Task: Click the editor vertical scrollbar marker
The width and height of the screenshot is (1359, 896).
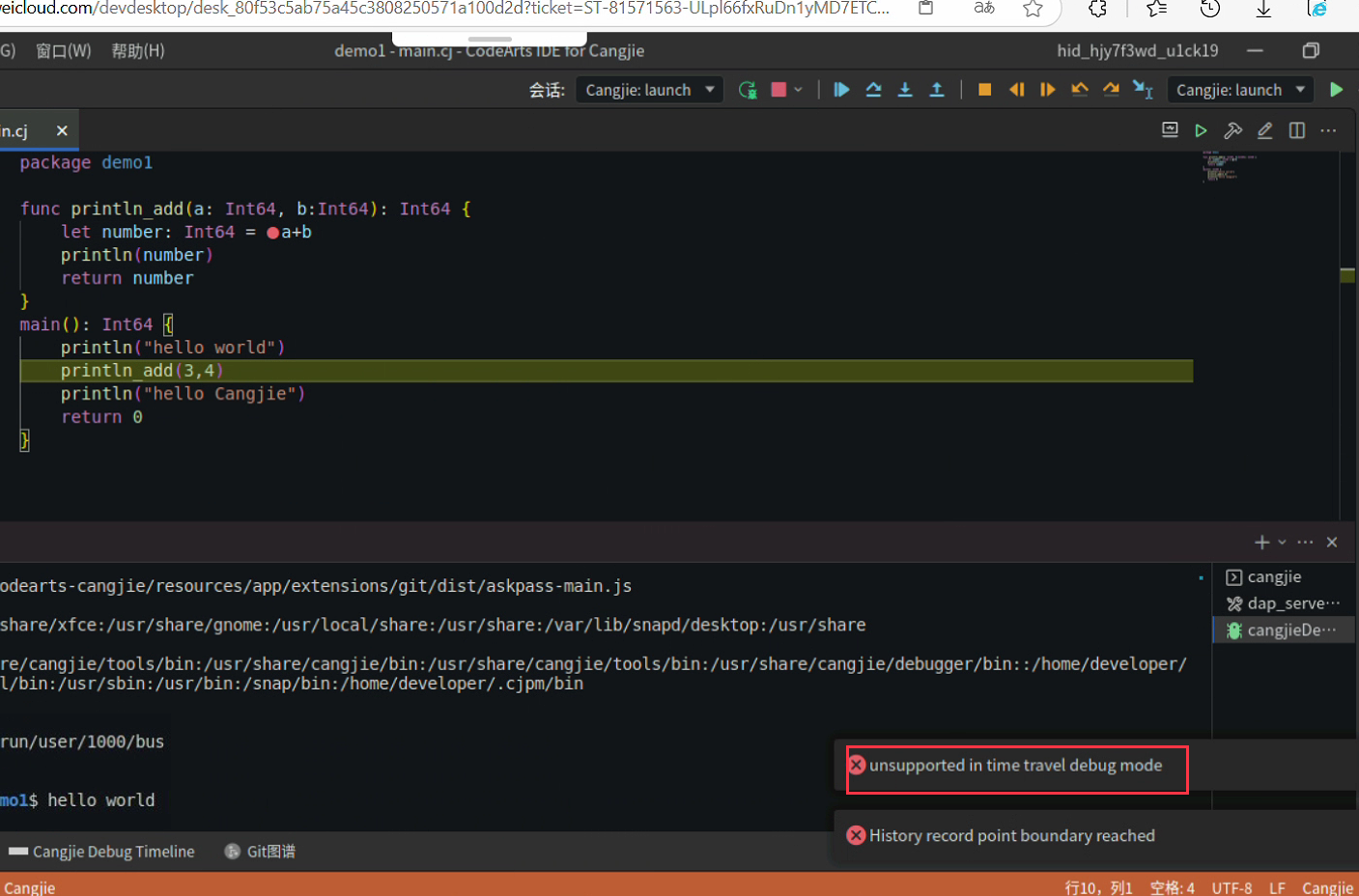Action: tap(1347, 275)
